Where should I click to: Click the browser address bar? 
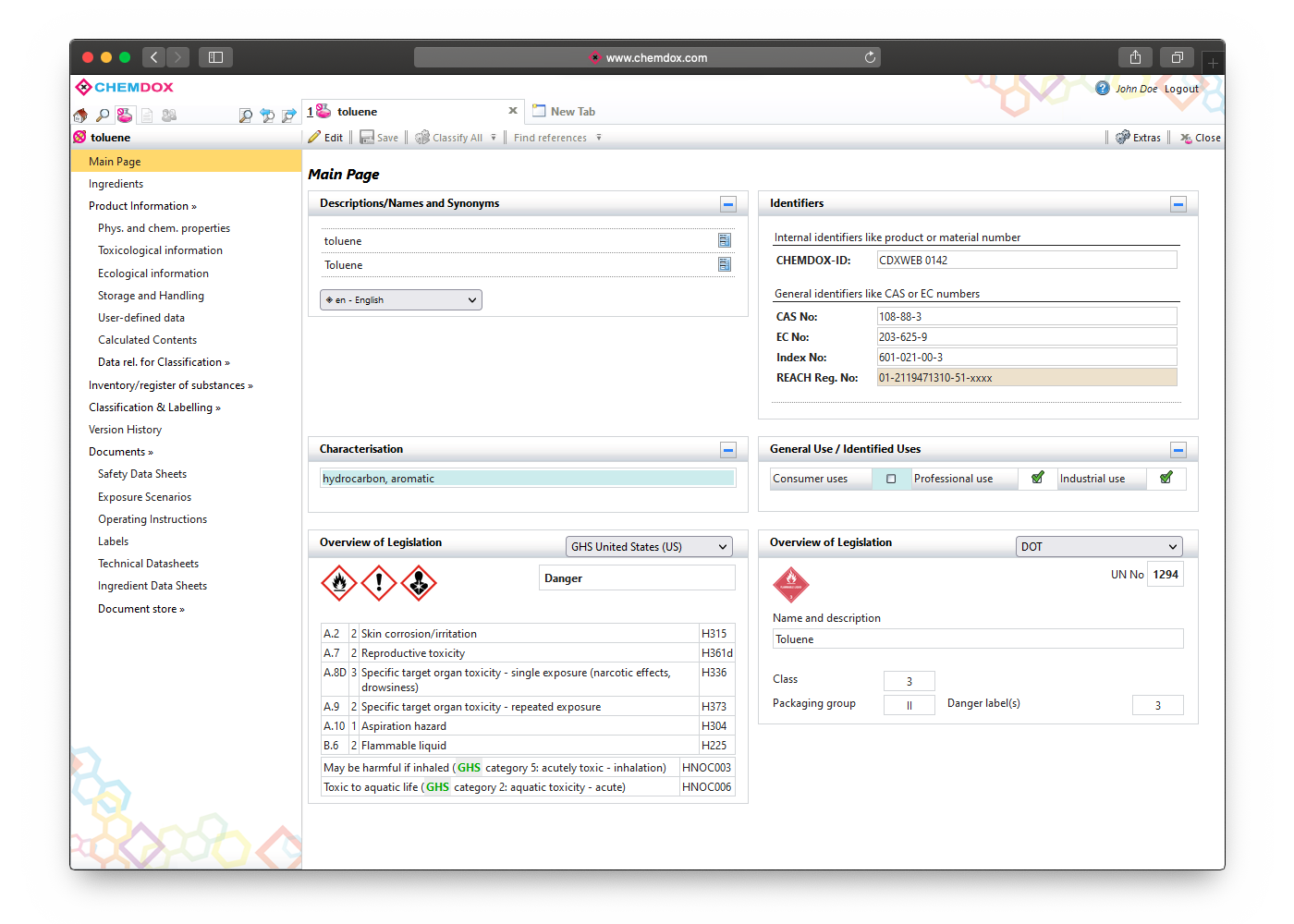pos(647,57)
